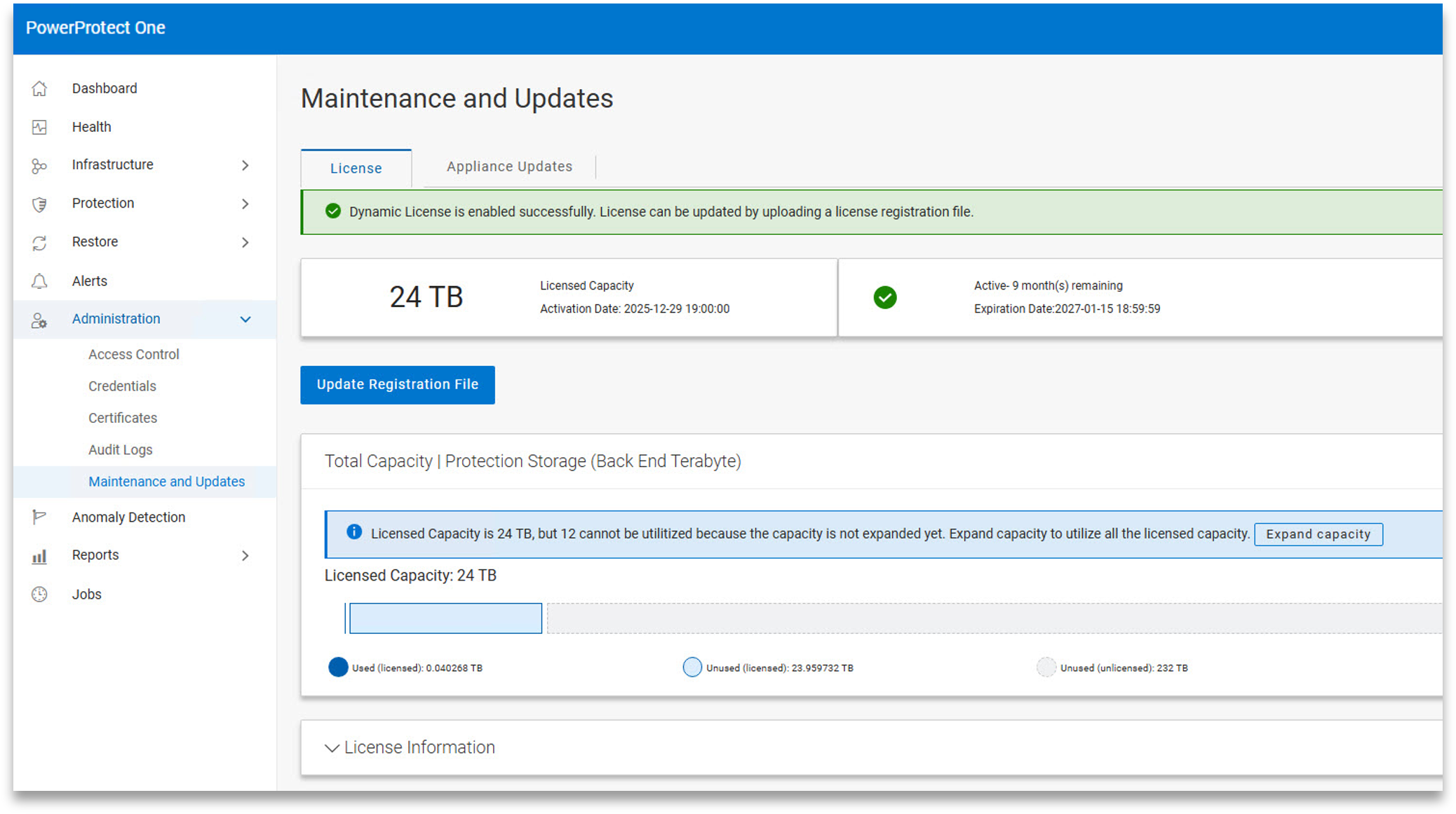Image resolution: width=1456 pixels, height=814 pixels.
Task: Click the light blue Unused (licensed) legend swatch
Action: [x=692, y=667]
